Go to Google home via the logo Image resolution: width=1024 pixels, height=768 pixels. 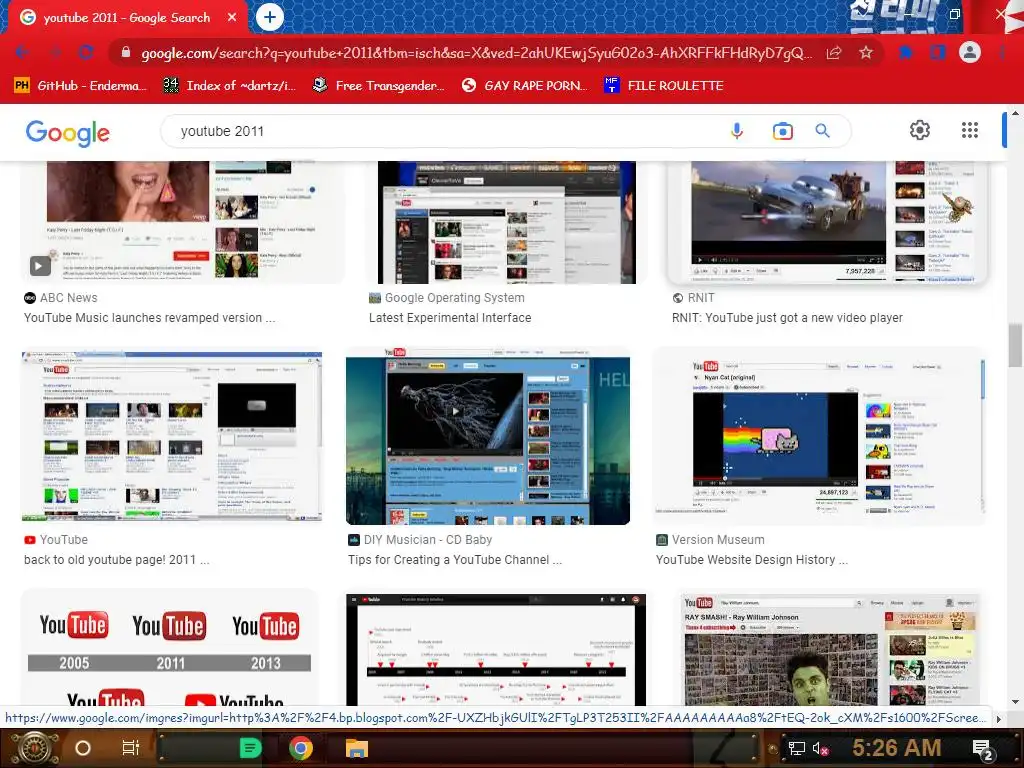(x=68, y=133)
